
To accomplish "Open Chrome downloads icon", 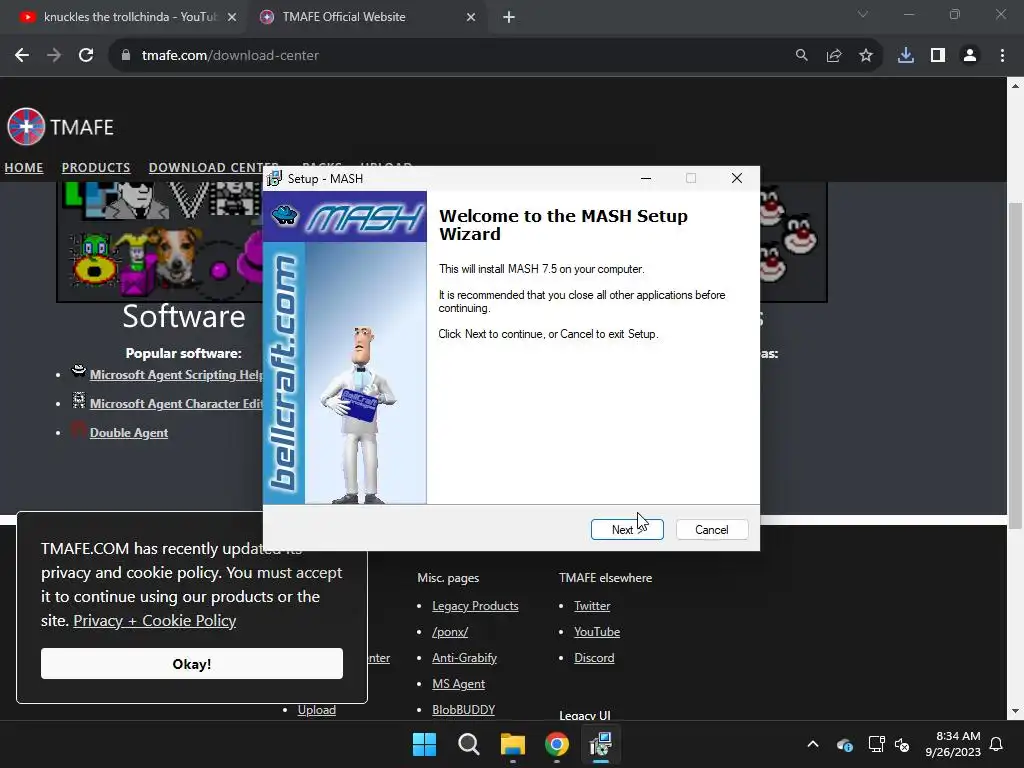I will point(906,56).
